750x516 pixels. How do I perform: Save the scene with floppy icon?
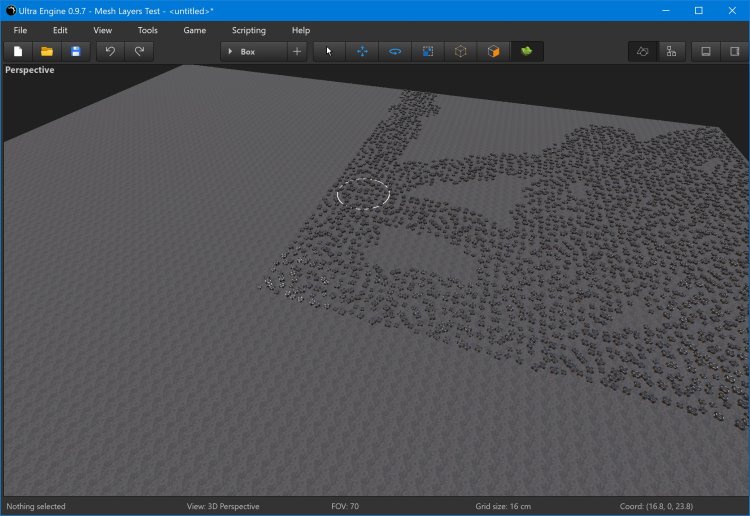(75, 51)
